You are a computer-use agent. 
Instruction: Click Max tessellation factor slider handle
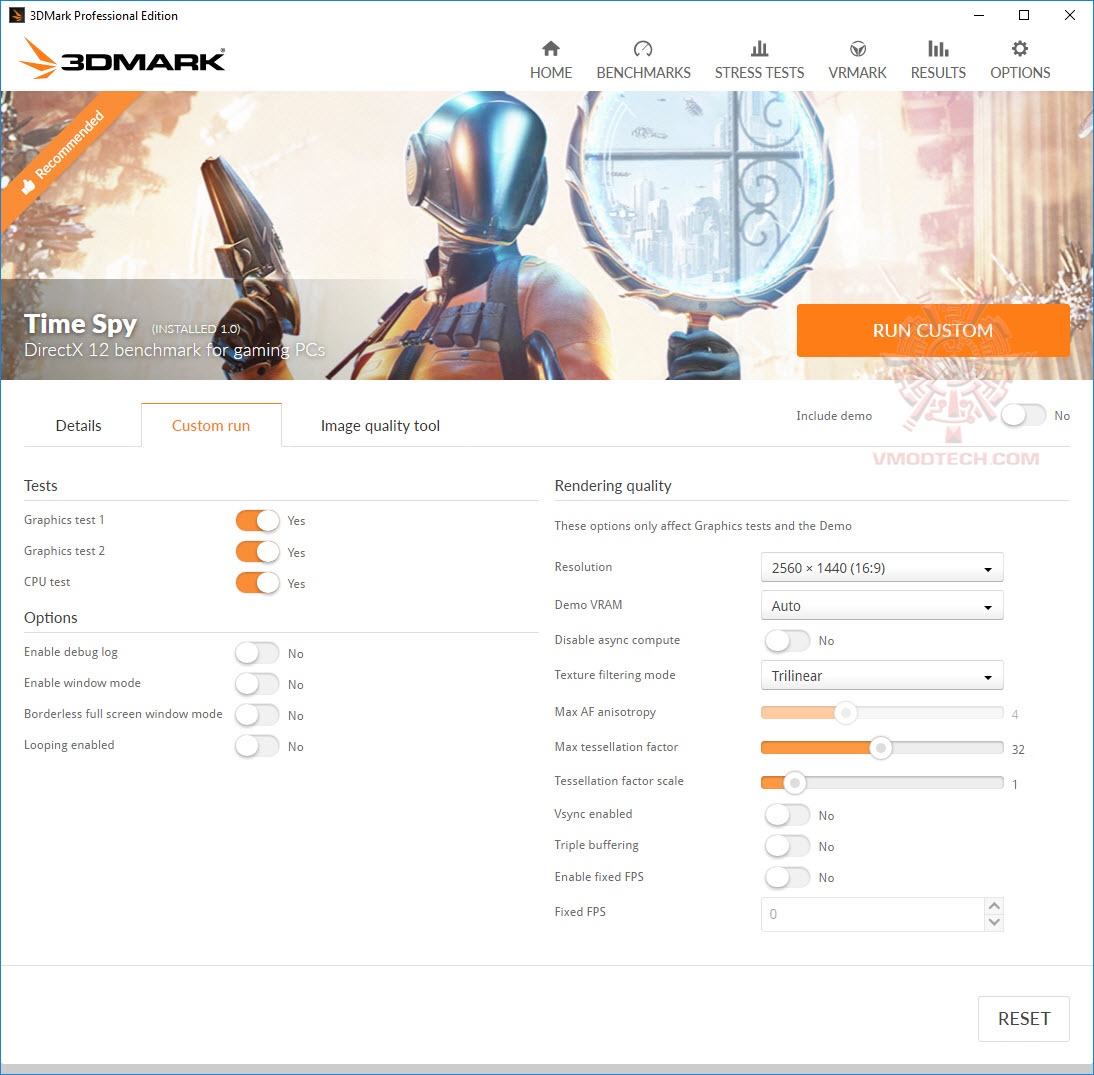click(x=881, y=749)
